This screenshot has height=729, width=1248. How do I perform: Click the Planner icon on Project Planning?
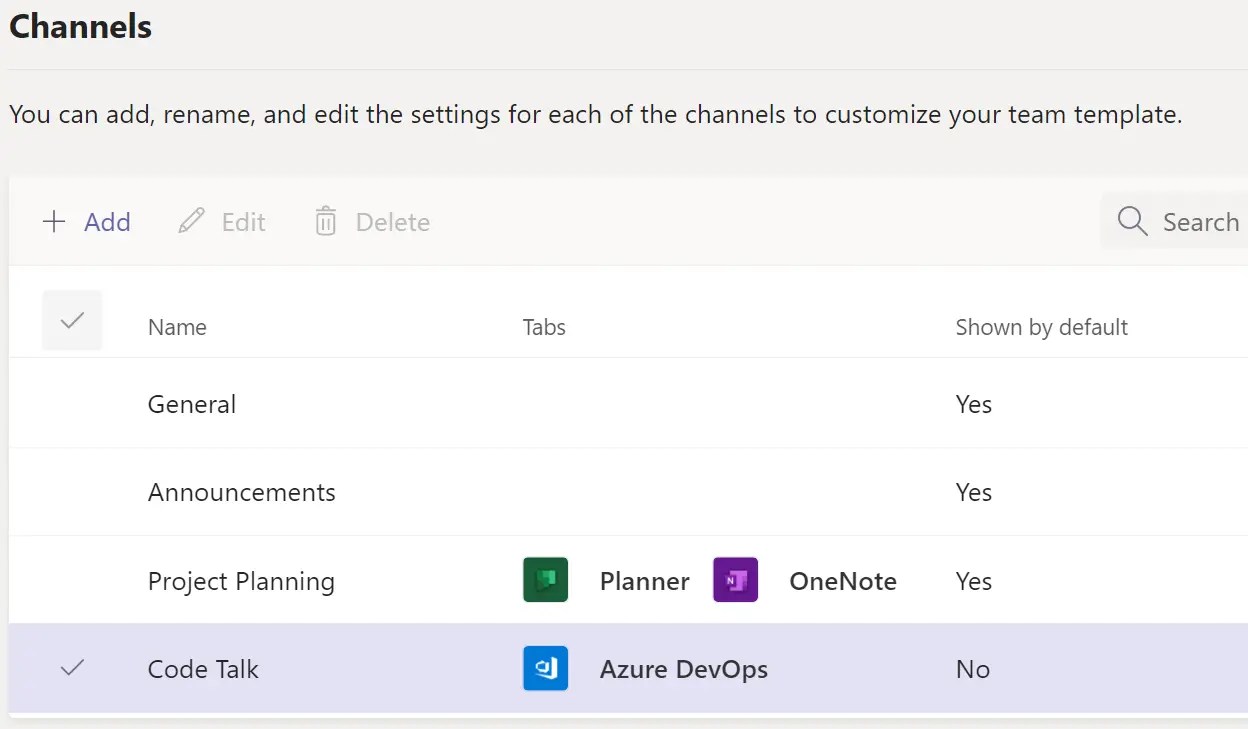tap(545, 580)
